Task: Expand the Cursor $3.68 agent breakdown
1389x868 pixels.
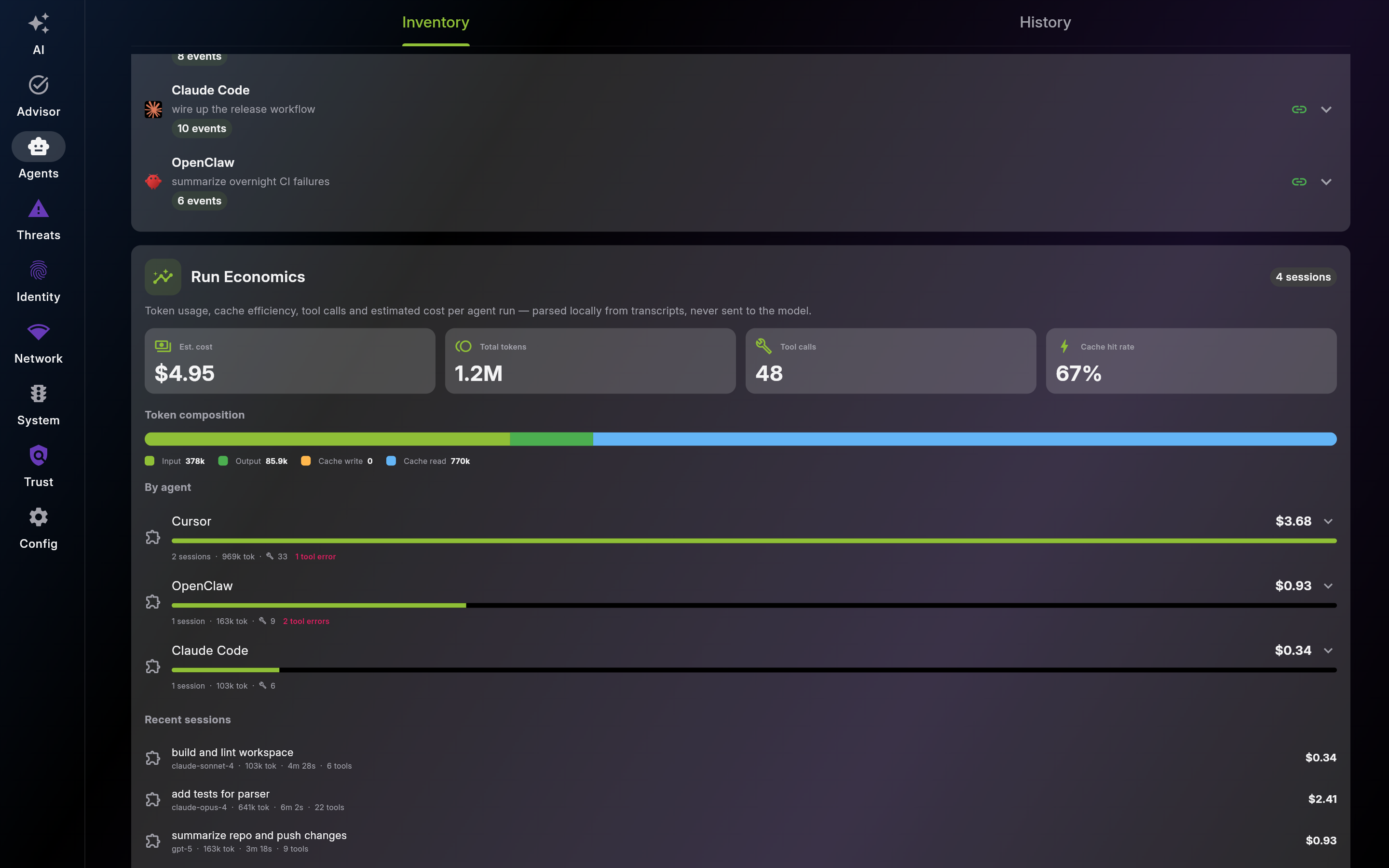Action: click(1328, 521)
